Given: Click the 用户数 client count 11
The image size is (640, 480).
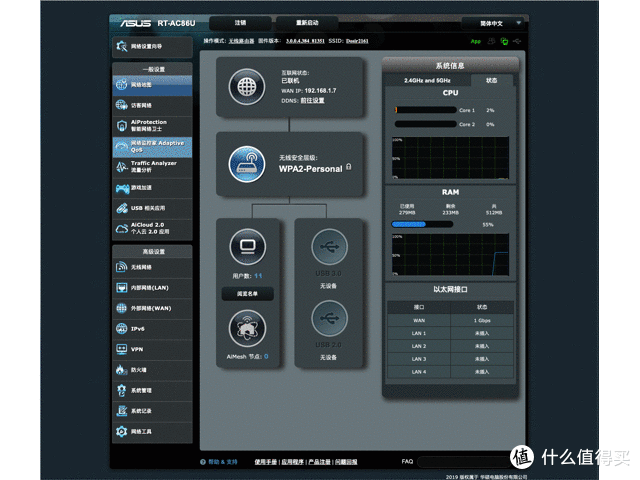Looking at the screenshot, I should point(258,276).
